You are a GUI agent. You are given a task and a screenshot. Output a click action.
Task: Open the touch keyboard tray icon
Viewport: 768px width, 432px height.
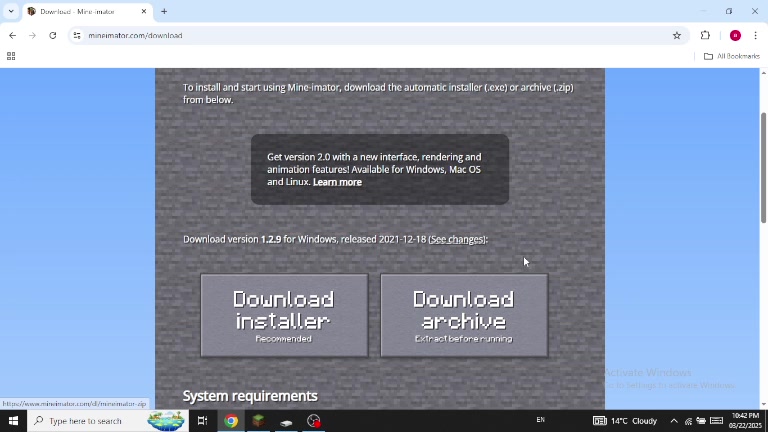(717, 420)
